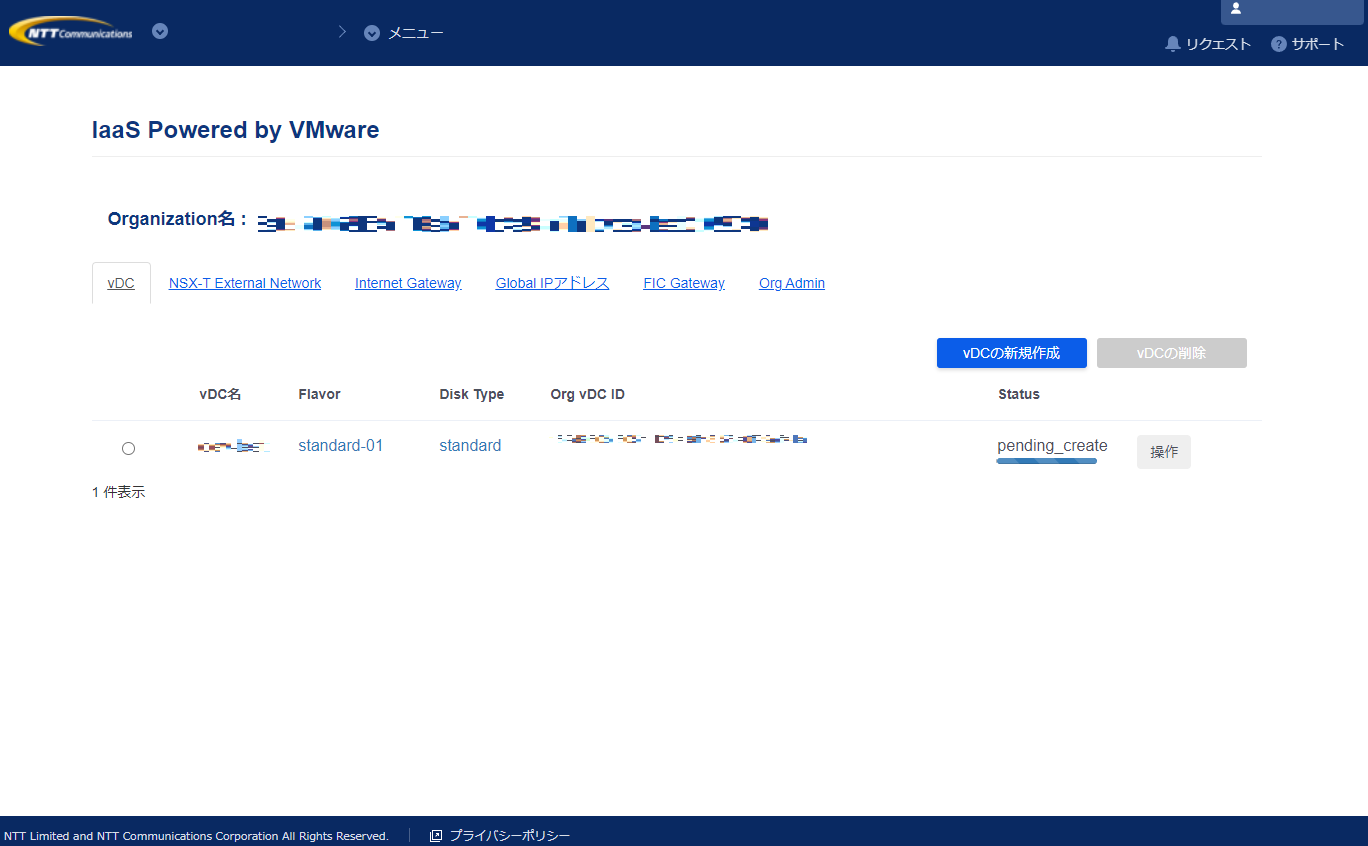Click the Status column header
This screenshot has width=1368, height=846.
tap(1019, 394)
